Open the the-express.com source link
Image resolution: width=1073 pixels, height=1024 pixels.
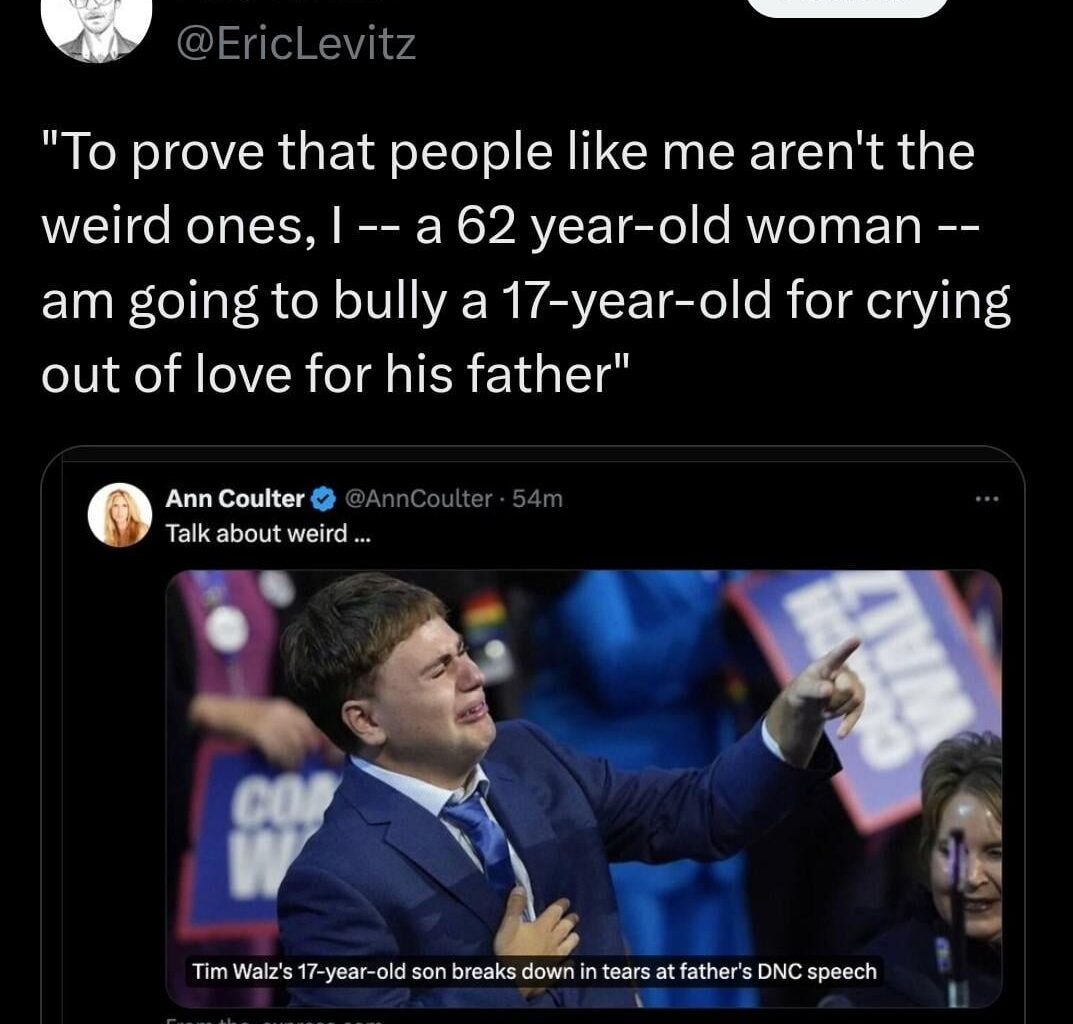(x=270, y=1018)
